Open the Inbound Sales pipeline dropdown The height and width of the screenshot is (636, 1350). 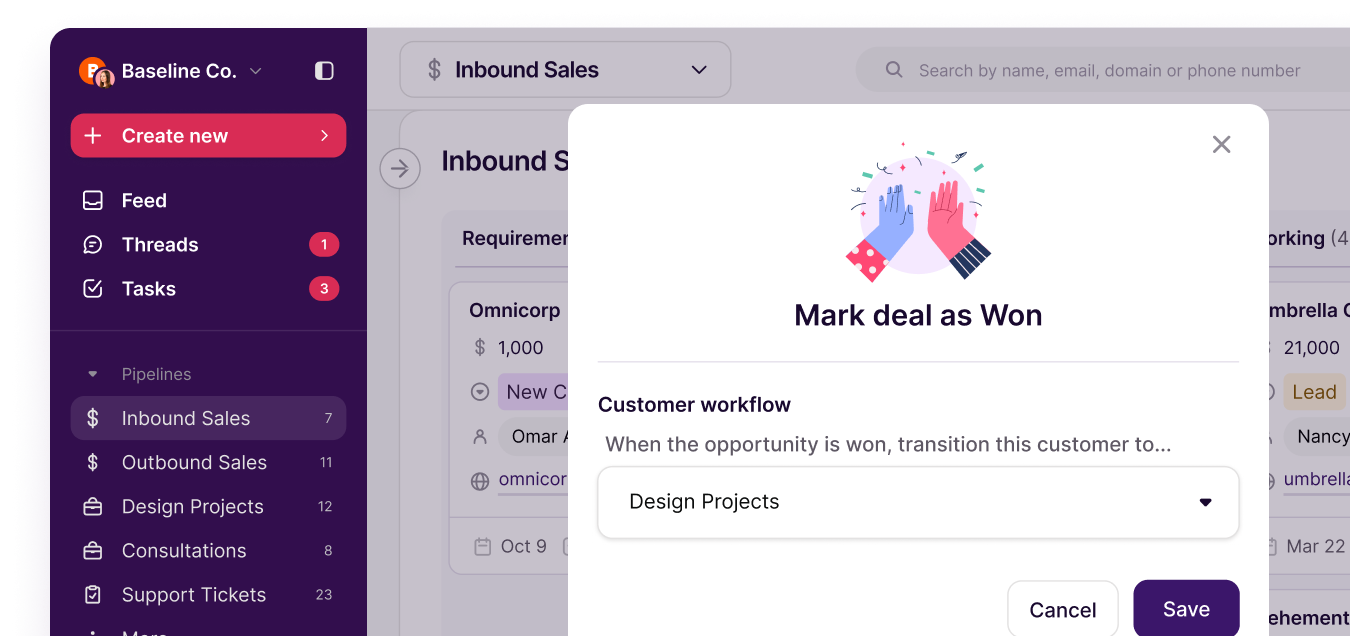pyautogui.click(x=565, y=70)
